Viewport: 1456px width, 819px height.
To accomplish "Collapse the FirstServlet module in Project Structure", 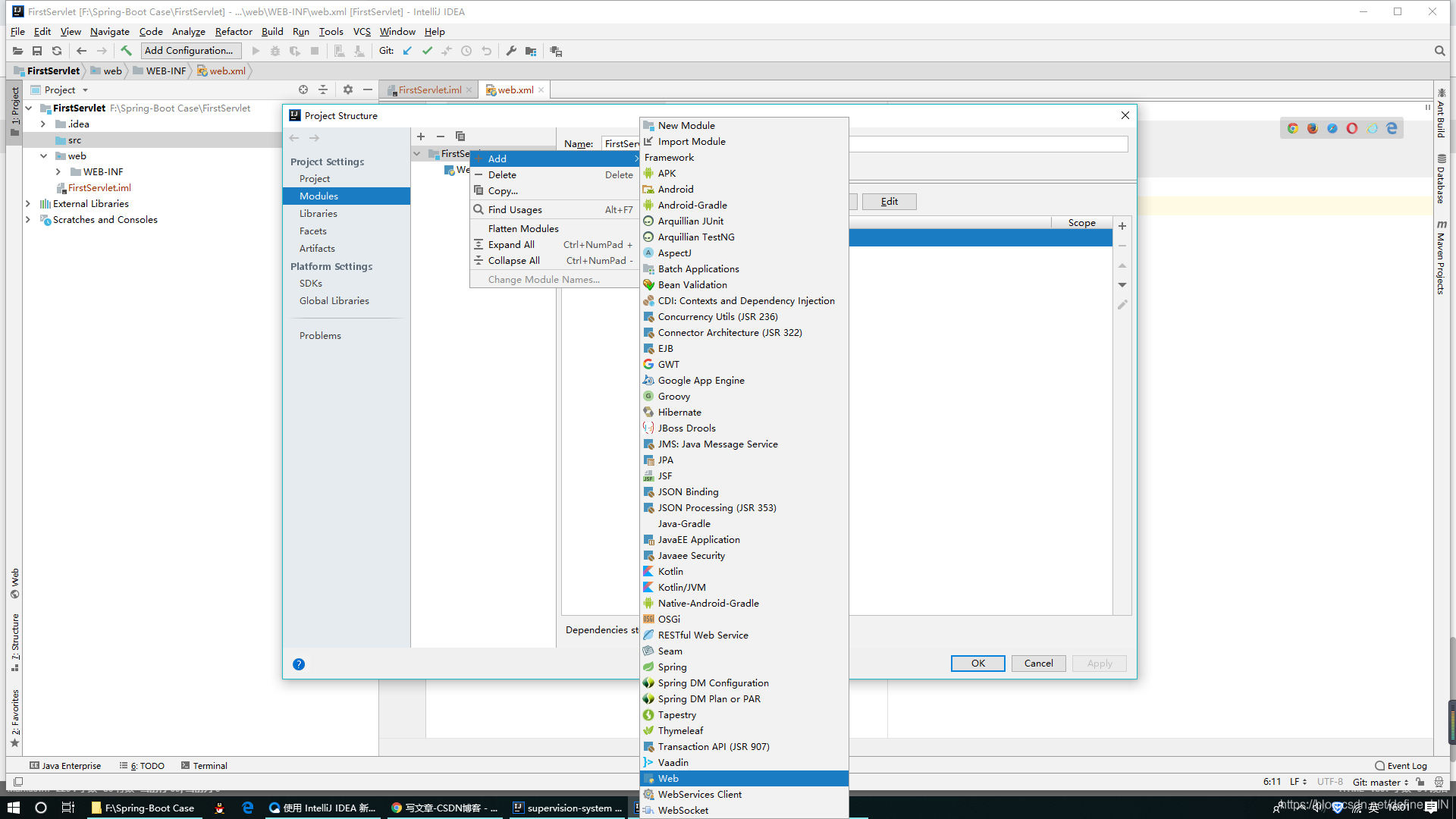I will click(417, 154).
